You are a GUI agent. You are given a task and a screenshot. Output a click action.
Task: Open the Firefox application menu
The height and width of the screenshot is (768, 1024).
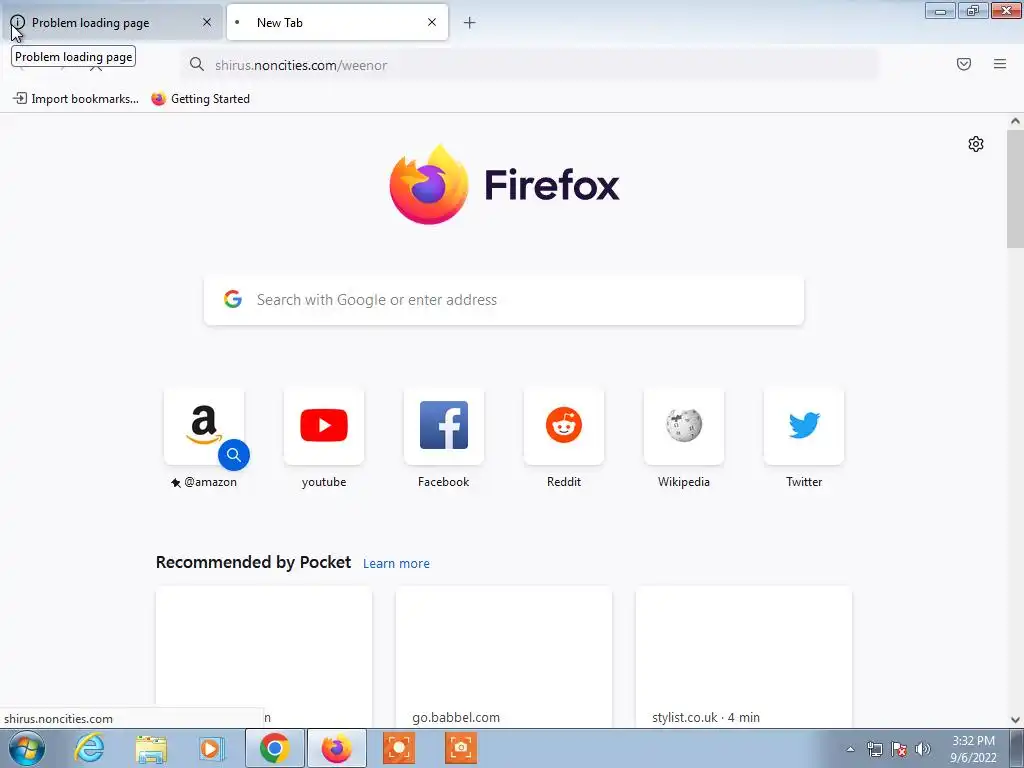point(1000,64)
